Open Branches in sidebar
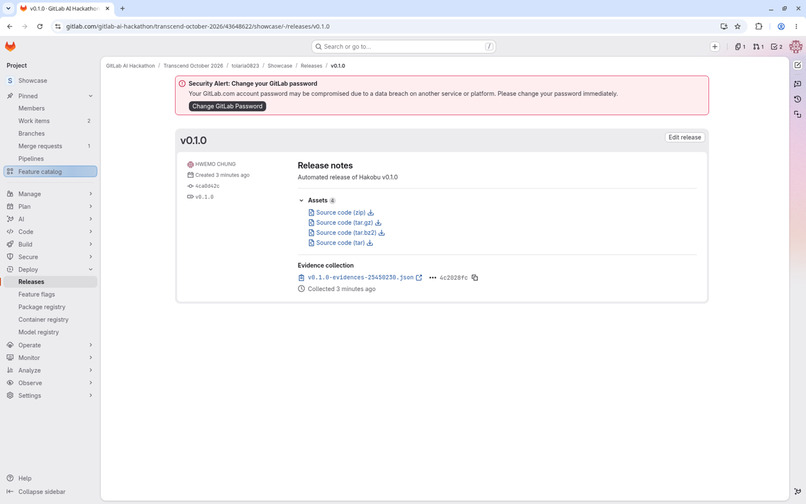 point(50,134)
